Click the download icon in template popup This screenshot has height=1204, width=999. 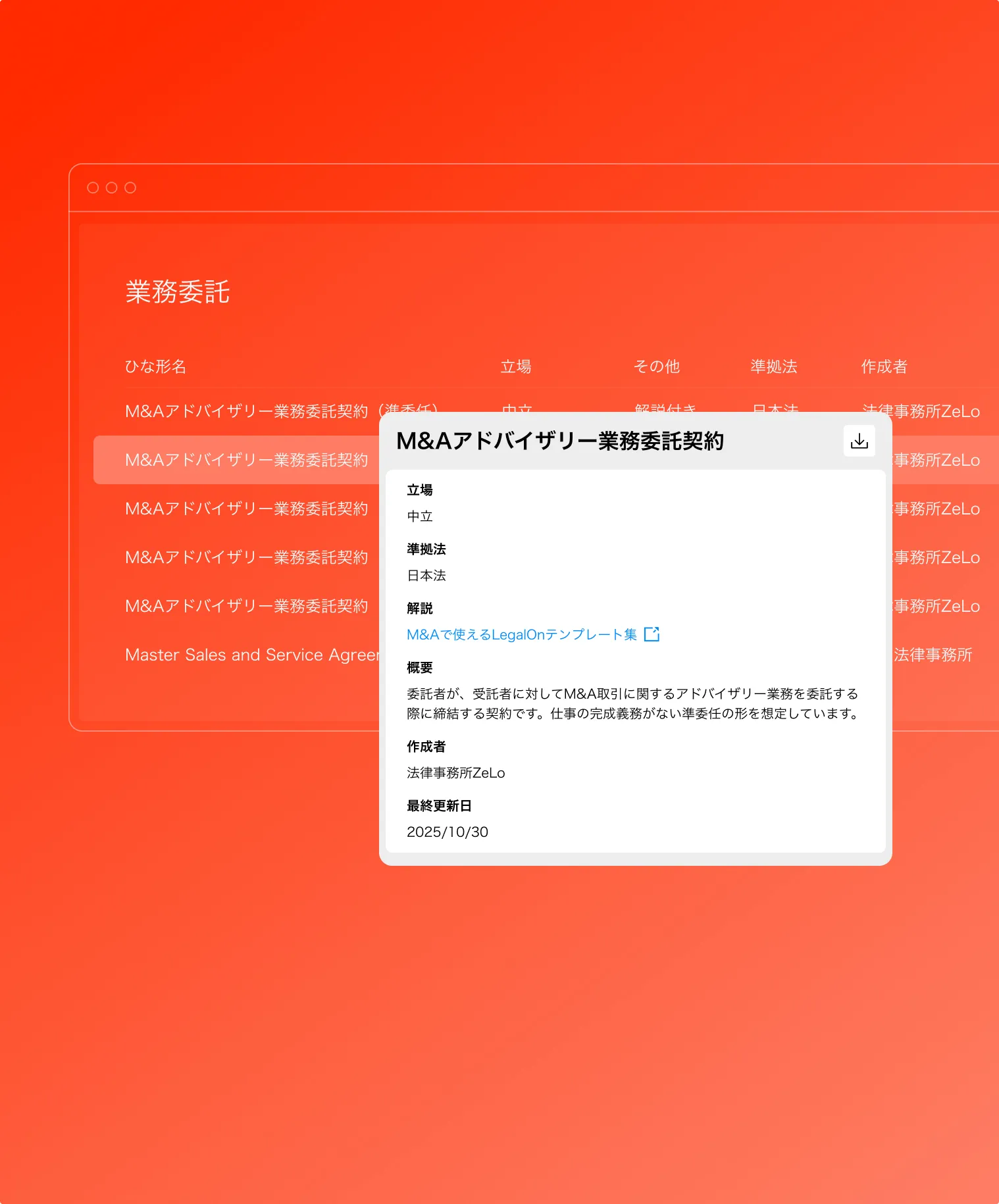pyautogui.click(x=859, y=441)
